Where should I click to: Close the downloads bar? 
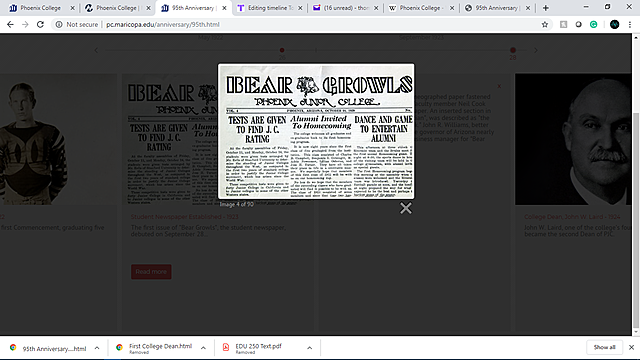tap(631, 347)
